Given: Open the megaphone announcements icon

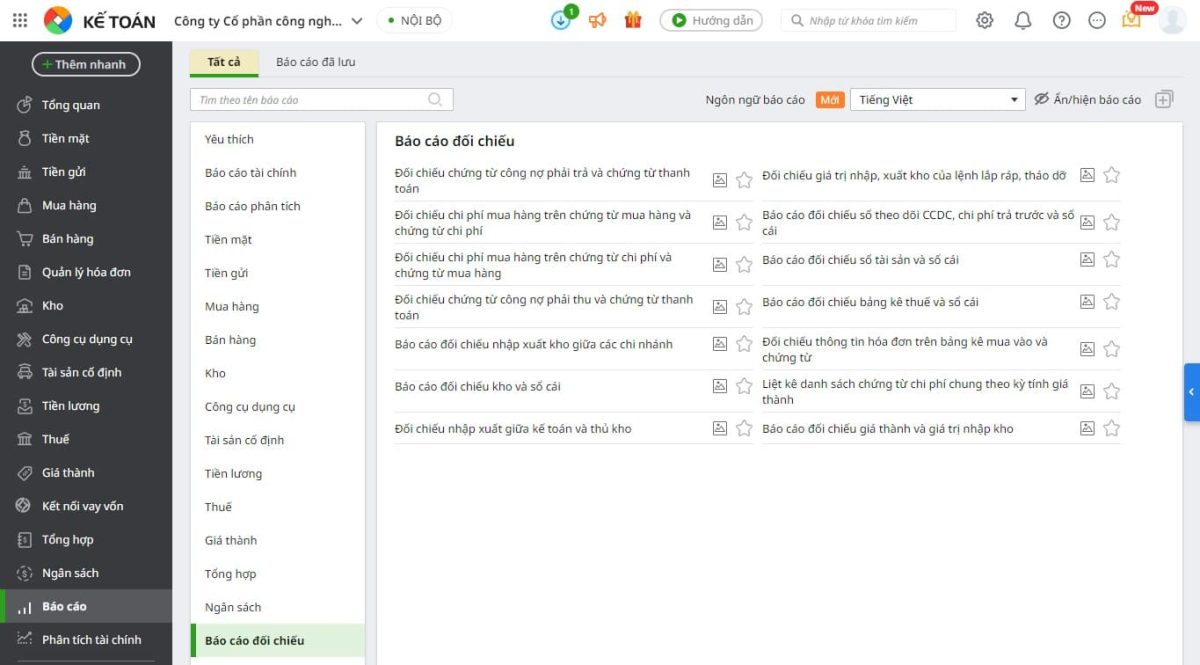Looking at the screenshot, I should click(597, 20).
